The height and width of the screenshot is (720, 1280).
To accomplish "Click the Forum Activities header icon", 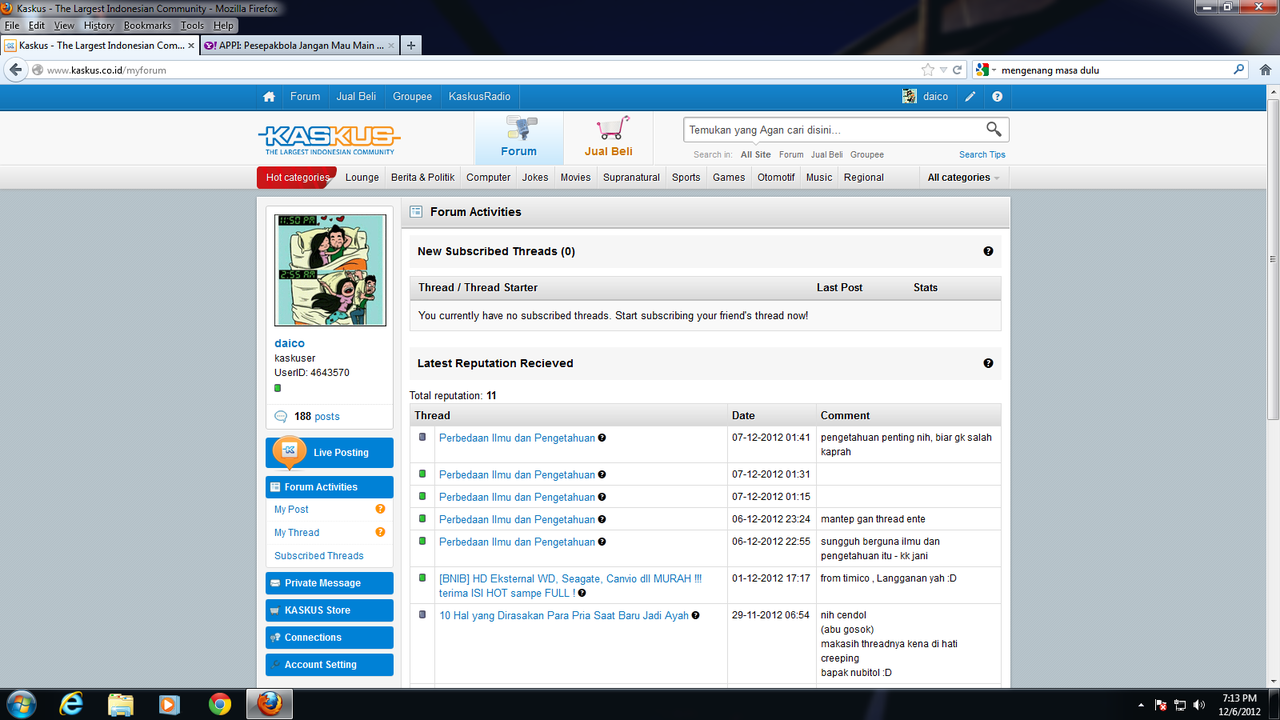I will [416, 212].
